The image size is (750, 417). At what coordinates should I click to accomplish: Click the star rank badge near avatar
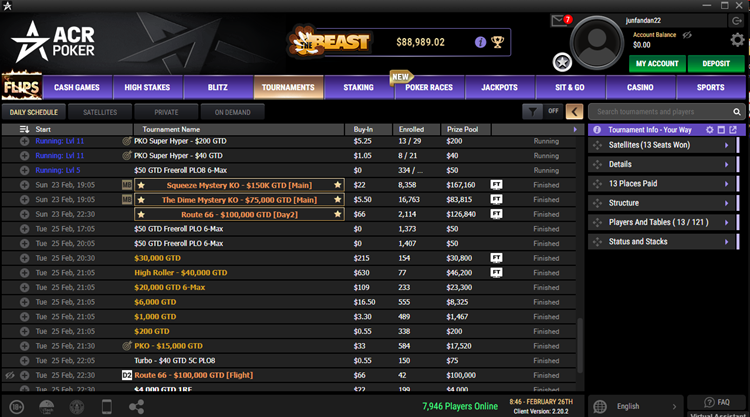[562, 65]
